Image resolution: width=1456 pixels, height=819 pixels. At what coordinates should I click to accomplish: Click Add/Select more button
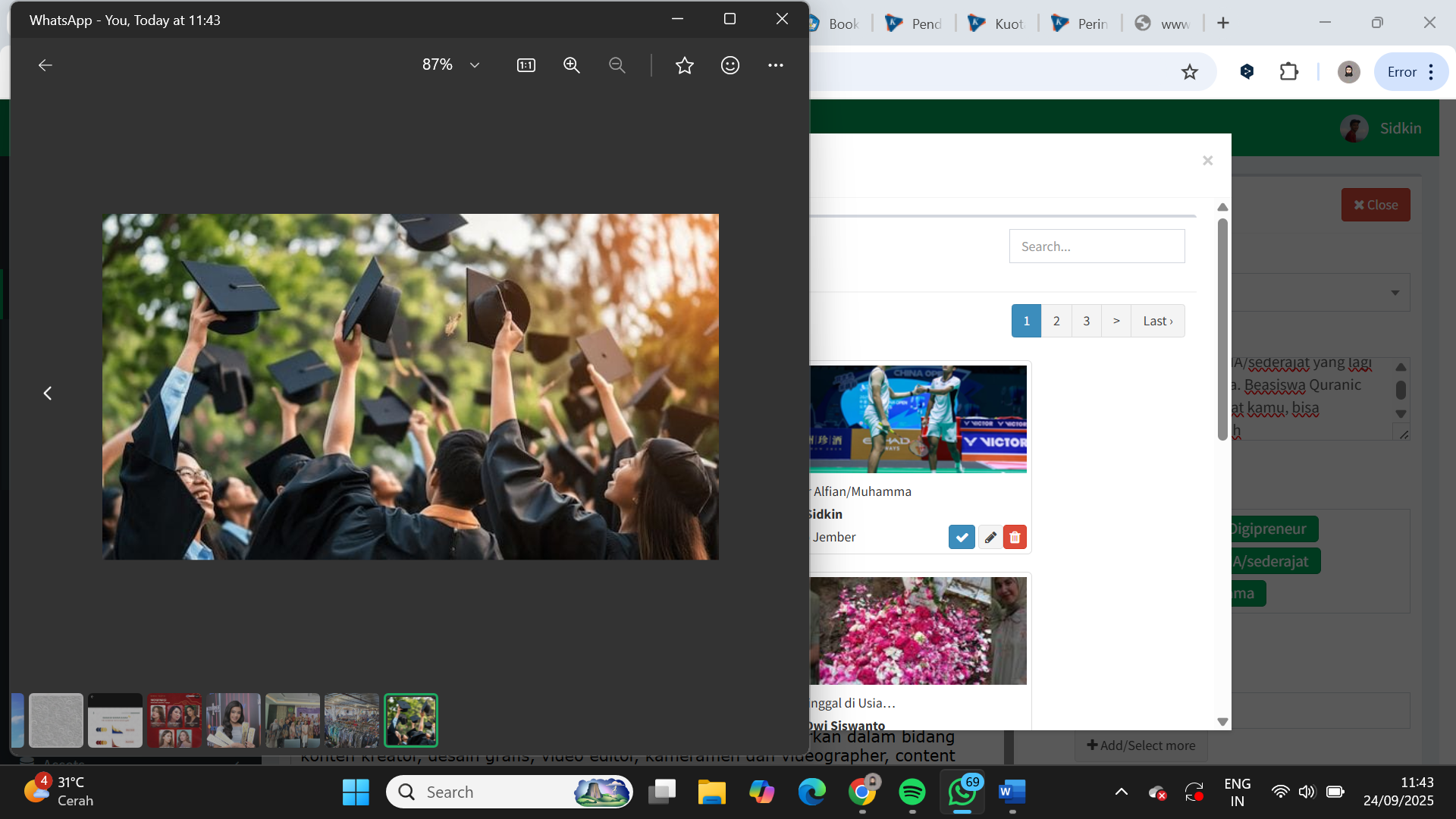click(x=1141, y=745)
